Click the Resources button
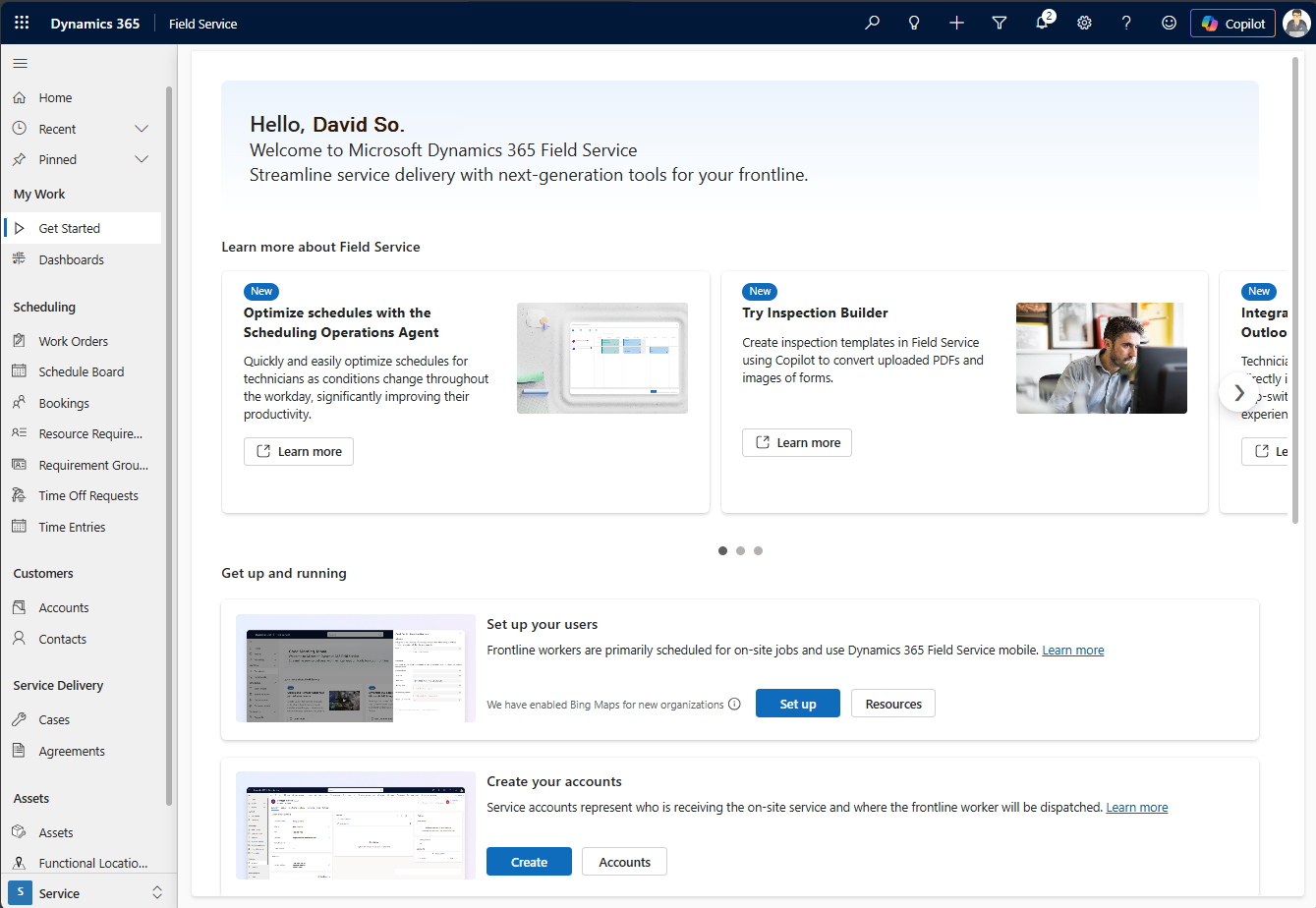Screen dimensions: 1316x908 click(893, 704)
